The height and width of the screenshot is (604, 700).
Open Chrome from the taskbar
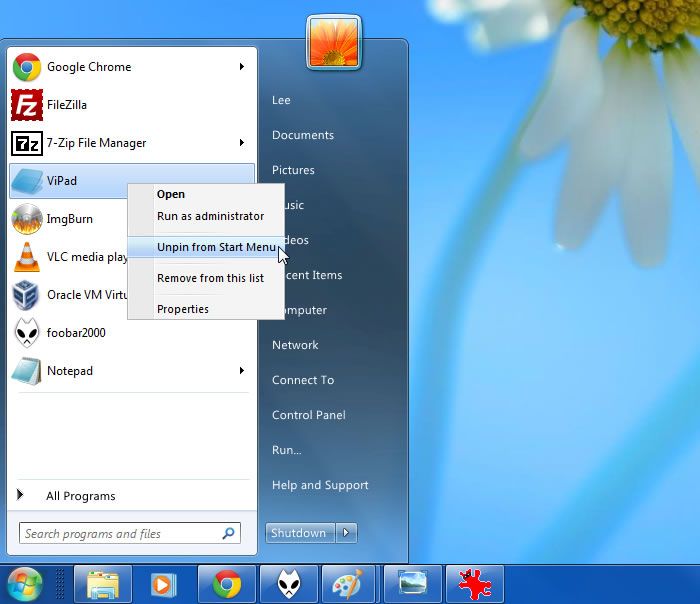point(227,584)
